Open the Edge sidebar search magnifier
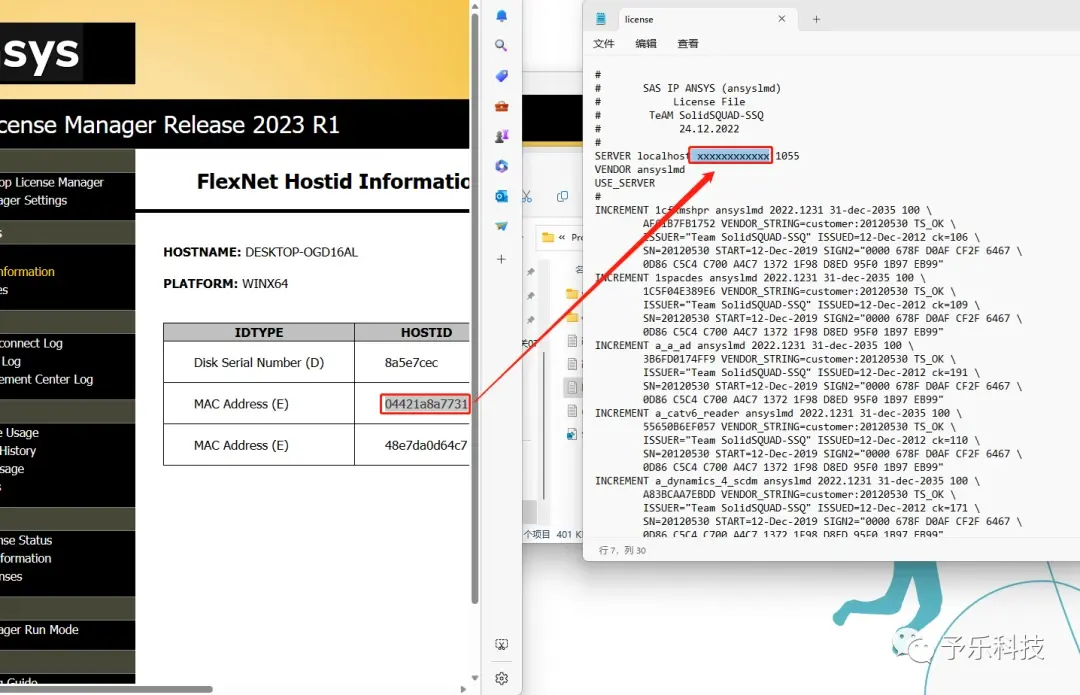 [501, 45]
